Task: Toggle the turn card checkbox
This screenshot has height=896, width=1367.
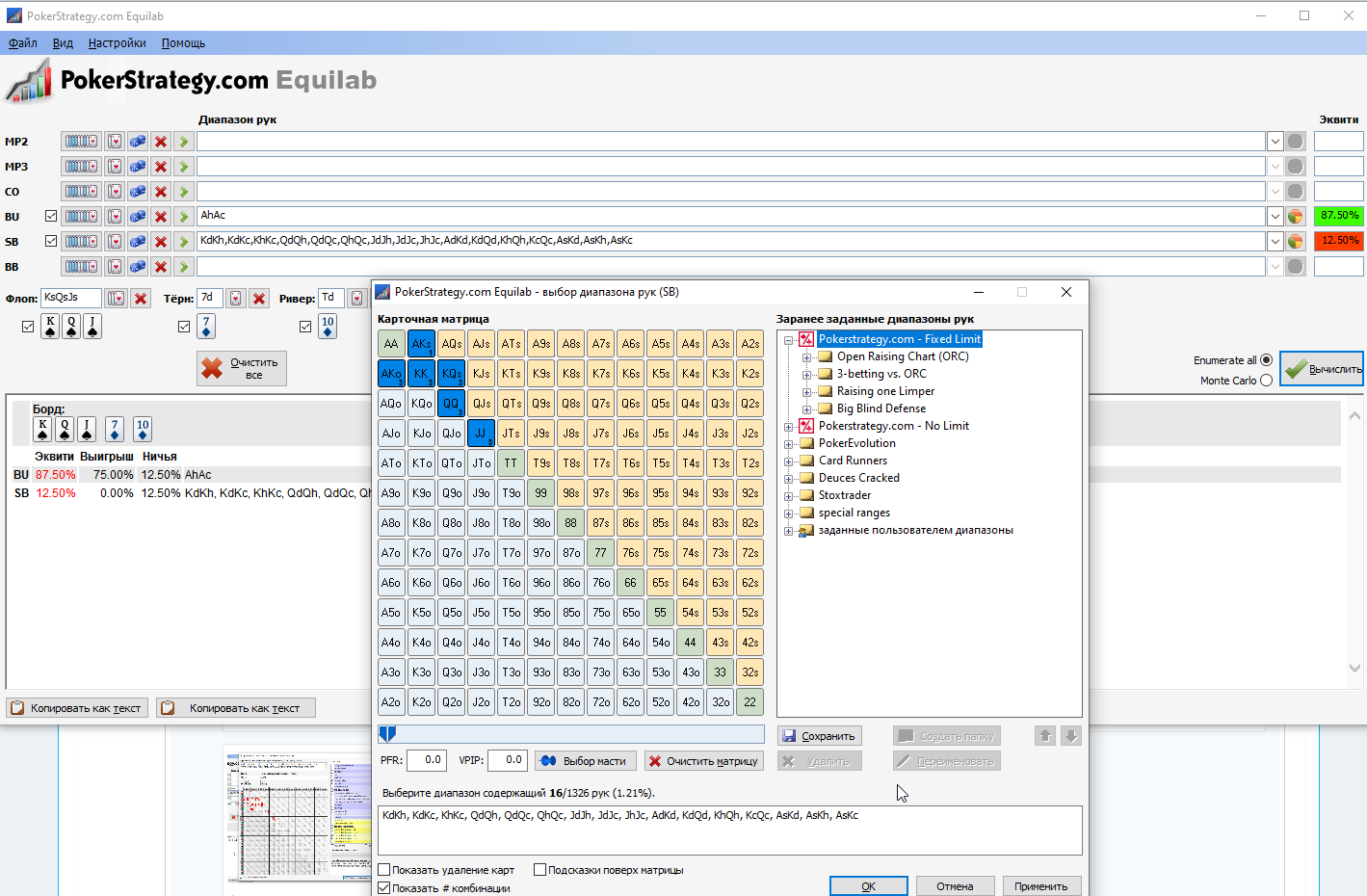Action: 184,327
